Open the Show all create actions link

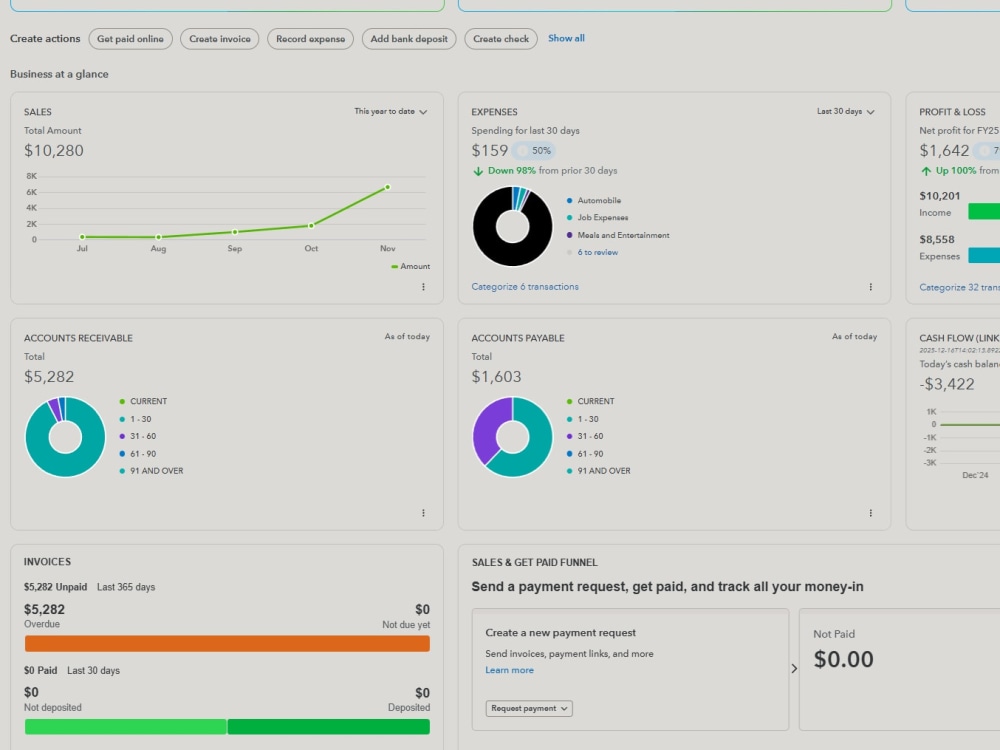(566, 38)
